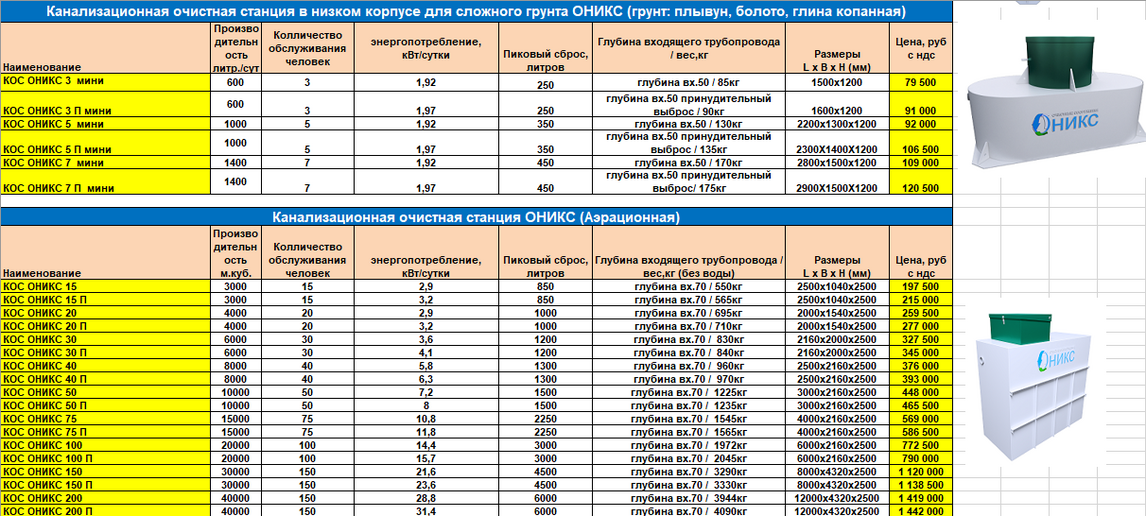Select the name cell 'КОС ОНИКС 15 П'
Image resolution: width=1146 pixels, height=516 pixels.
click(105, 300)
